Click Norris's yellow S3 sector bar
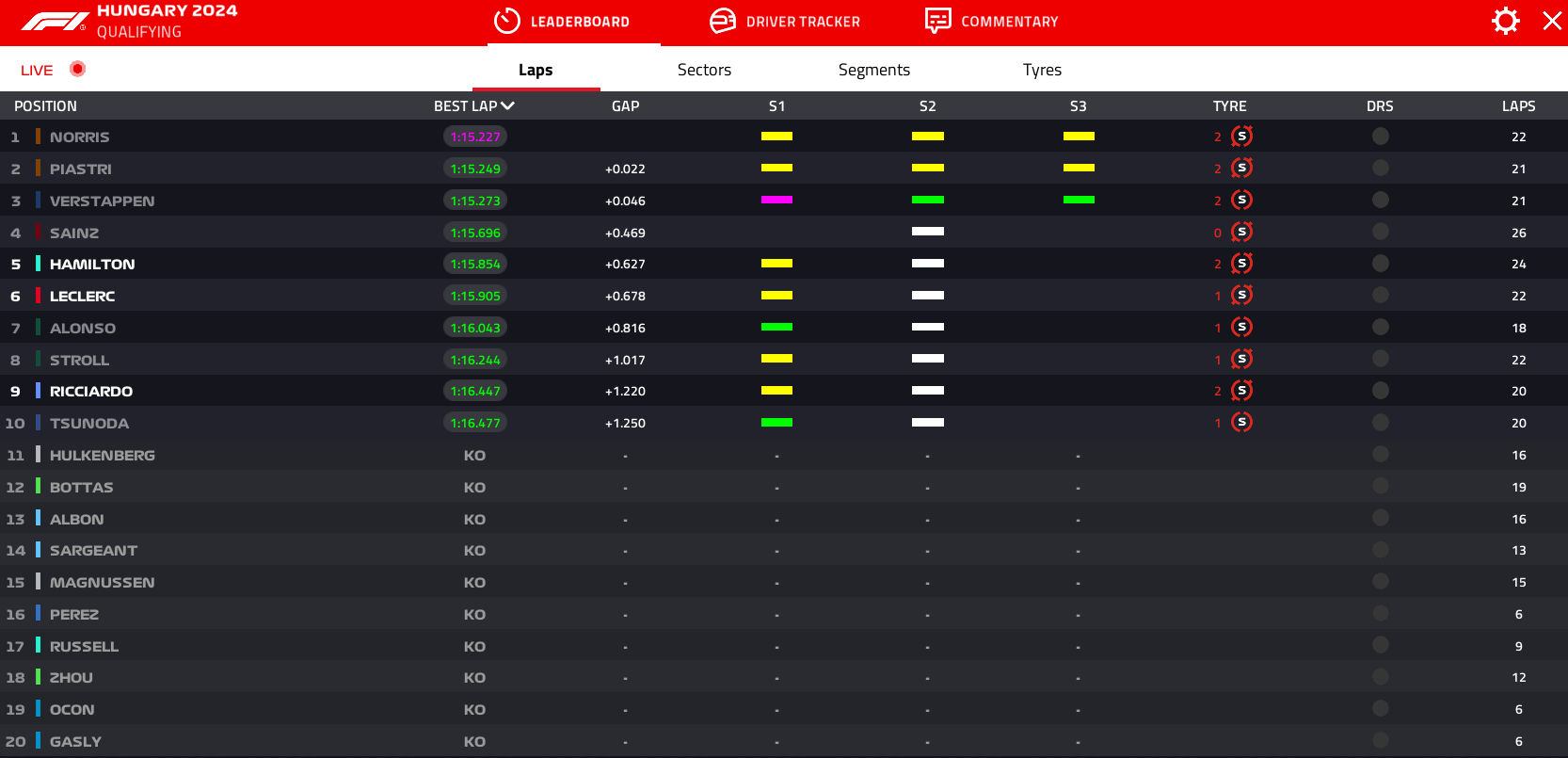Image resolution: width=1568 pixels, height=758 pixels. point(1079,137)
